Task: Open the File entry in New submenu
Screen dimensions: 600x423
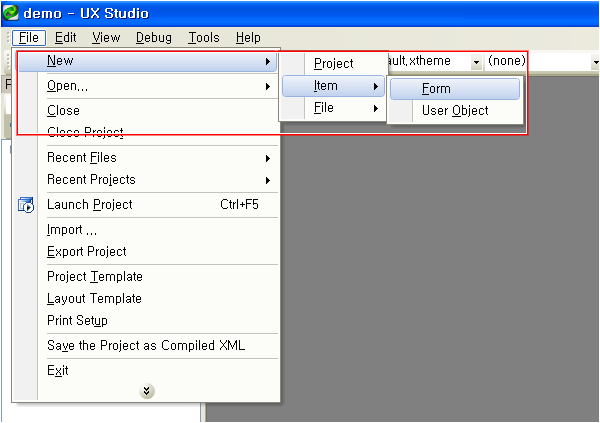Action: pyautogui.click(x=333, y=108)
